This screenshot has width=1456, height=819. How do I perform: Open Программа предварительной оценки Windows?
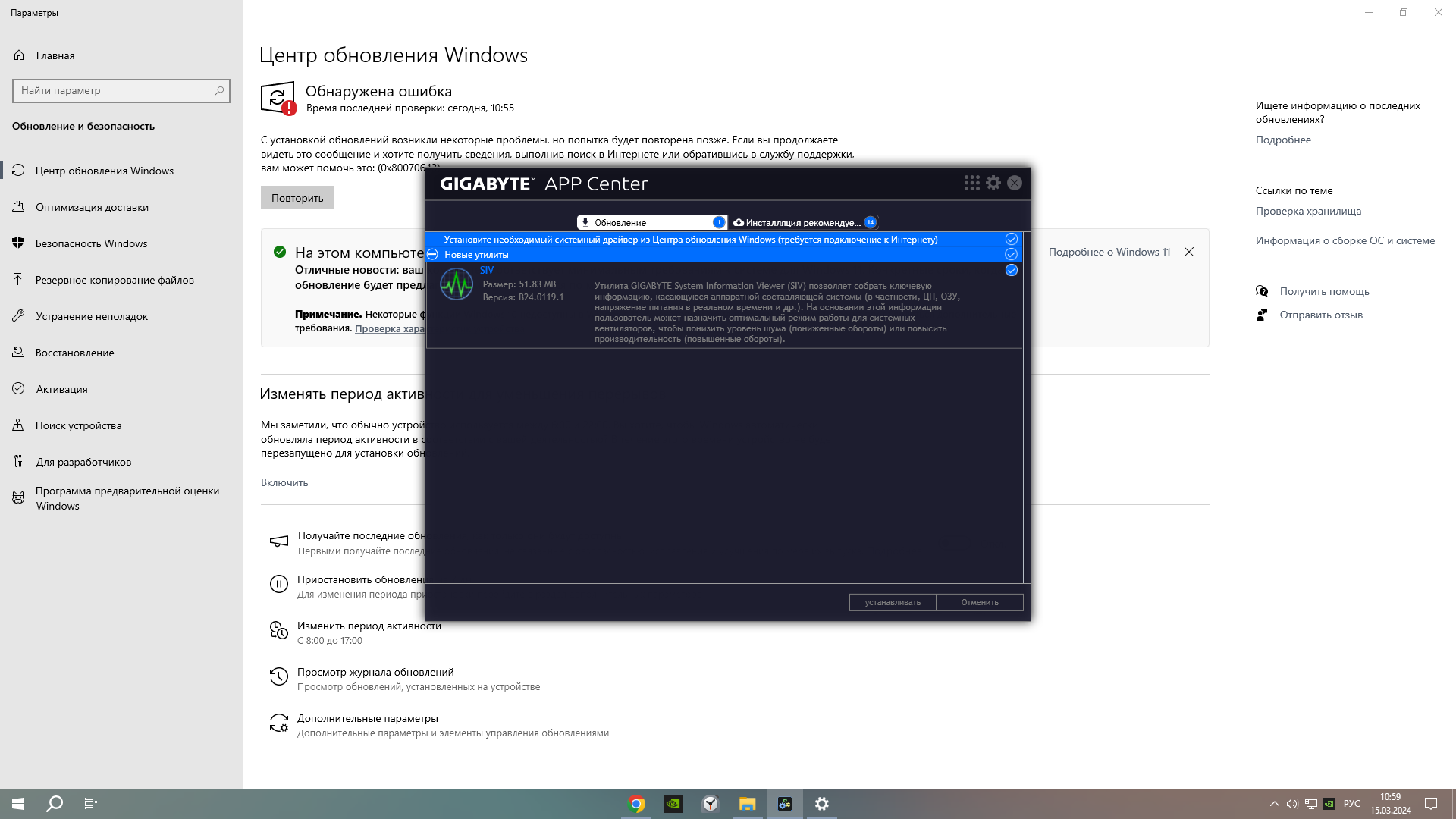click(x=121, y=498)
